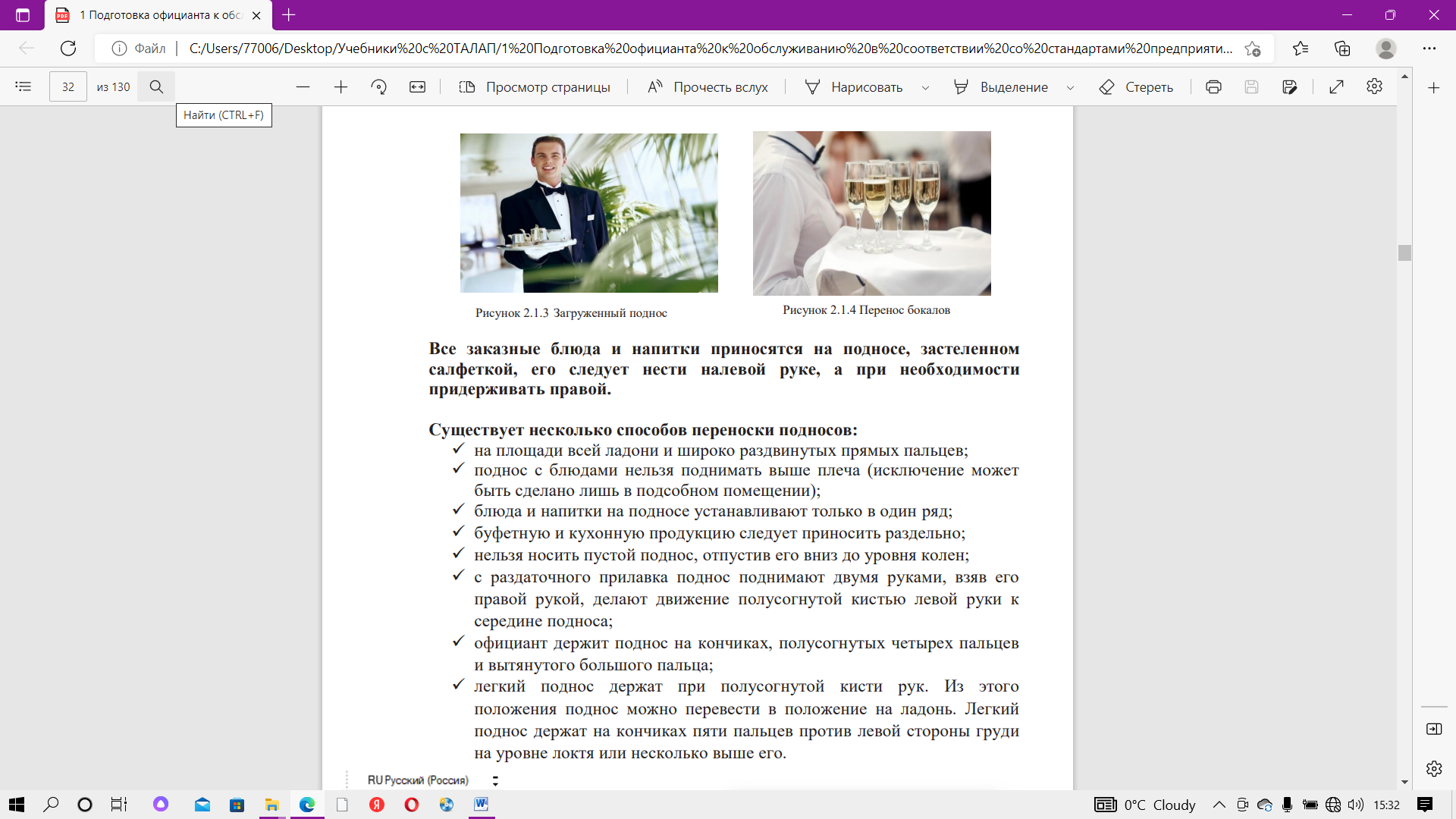
Task: Open the browser settings and more menu
Action: [x=1429, y=49]
